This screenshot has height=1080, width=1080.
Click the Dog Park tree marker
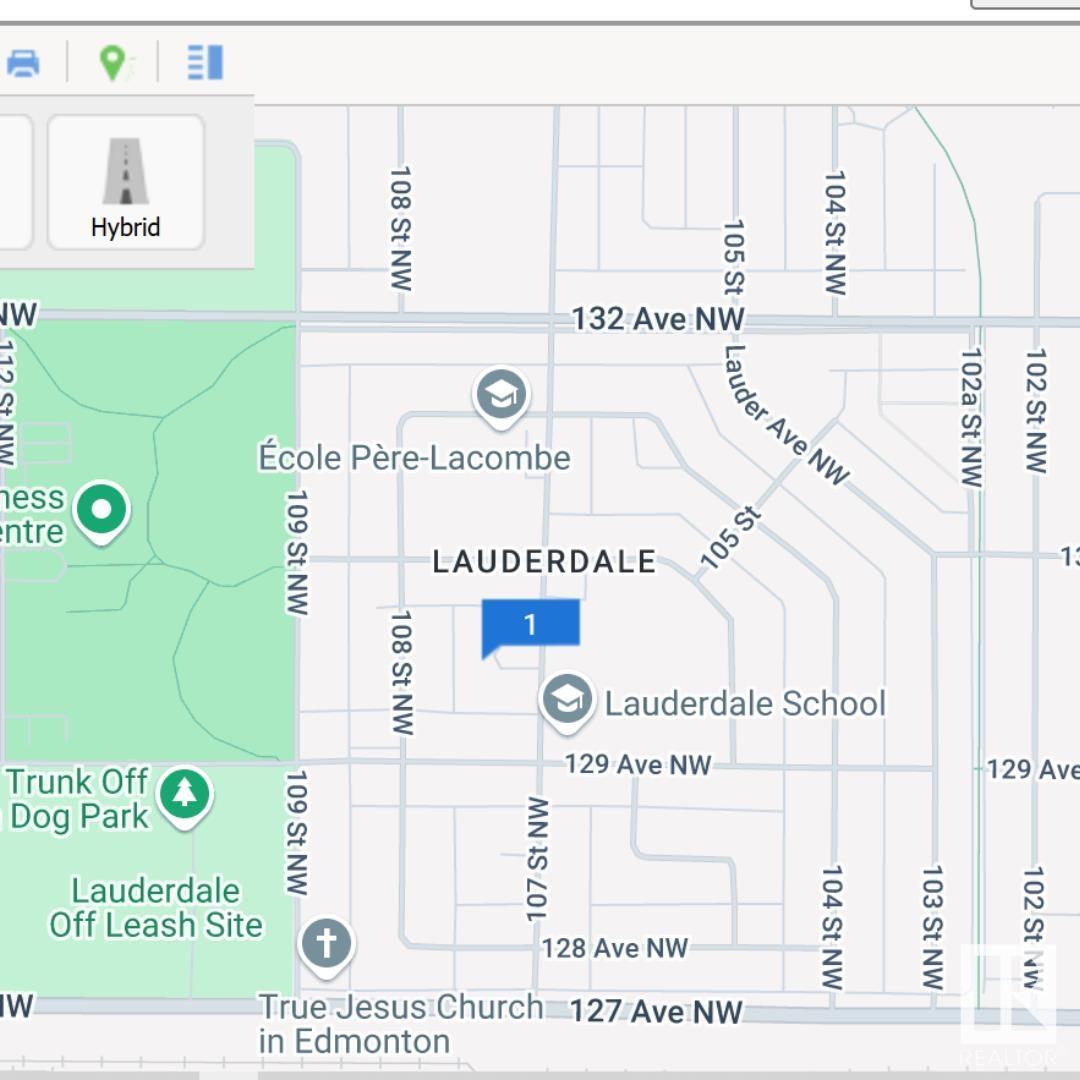(185, 797)
